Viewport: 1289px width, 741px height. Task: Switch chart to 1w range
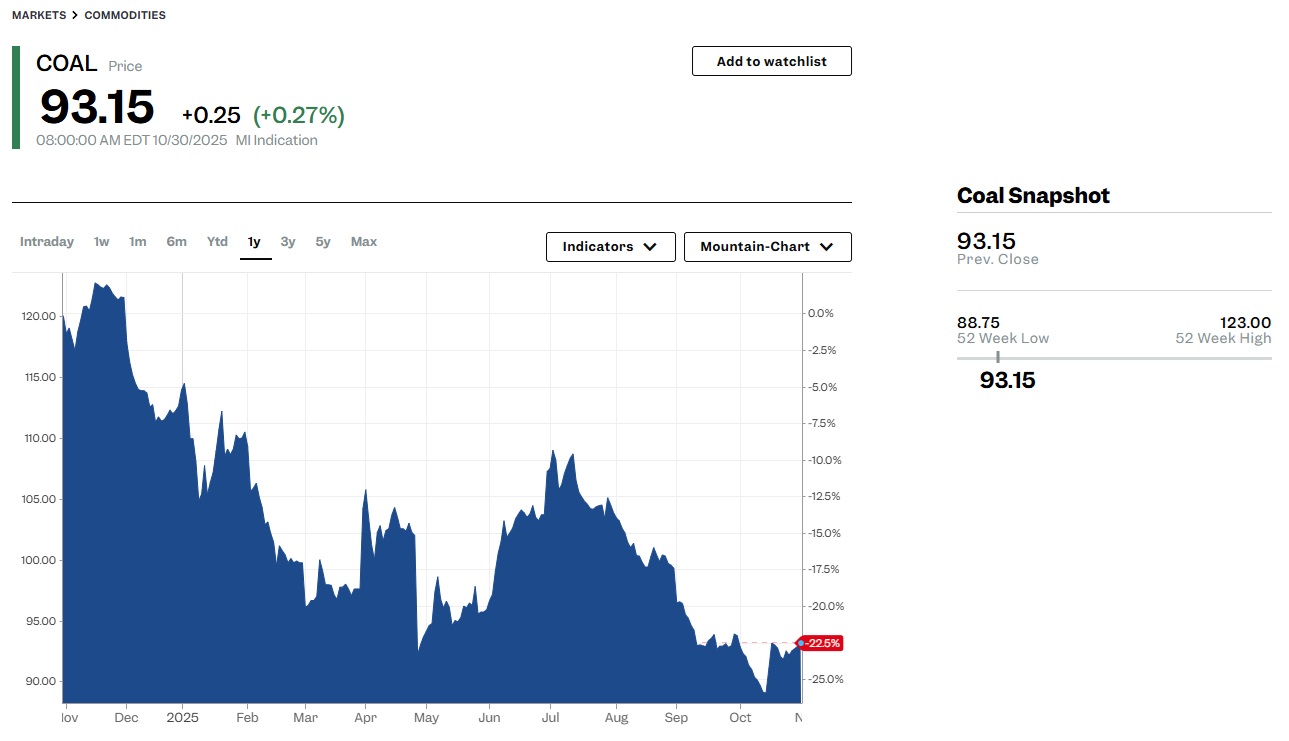point(102,241)
